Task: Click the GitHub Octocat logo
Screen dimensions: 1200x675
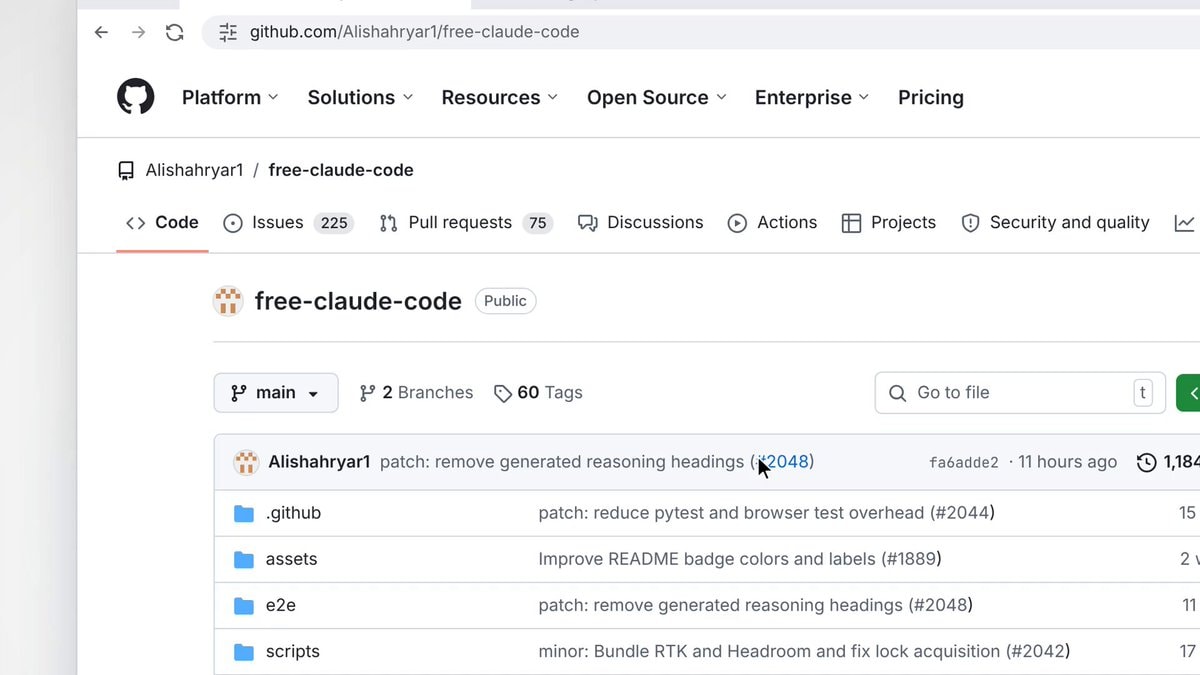Action: pos(136,97)
